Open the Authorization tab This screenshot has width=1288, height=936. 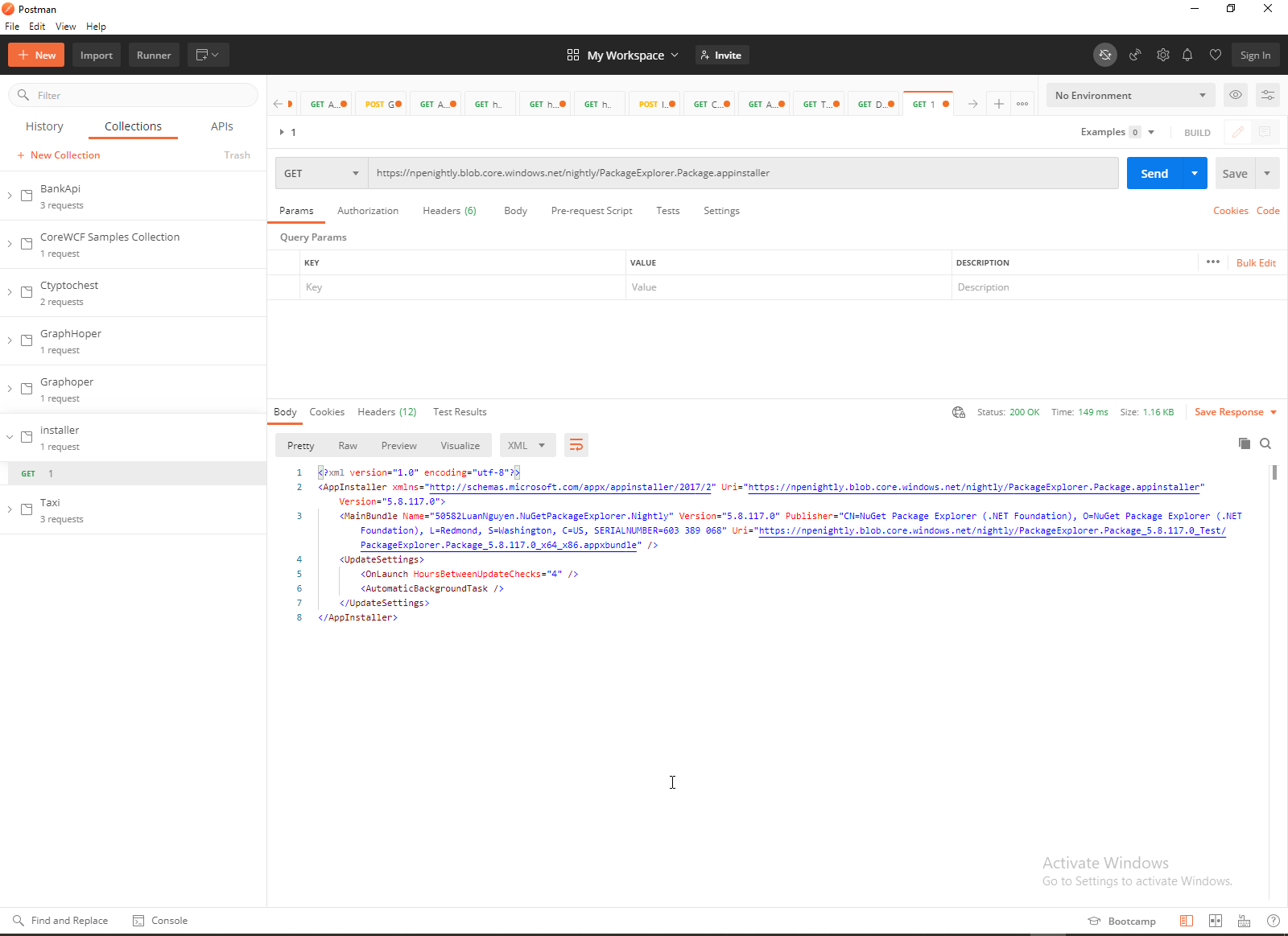pyautogui.click(x=368, y=211)
